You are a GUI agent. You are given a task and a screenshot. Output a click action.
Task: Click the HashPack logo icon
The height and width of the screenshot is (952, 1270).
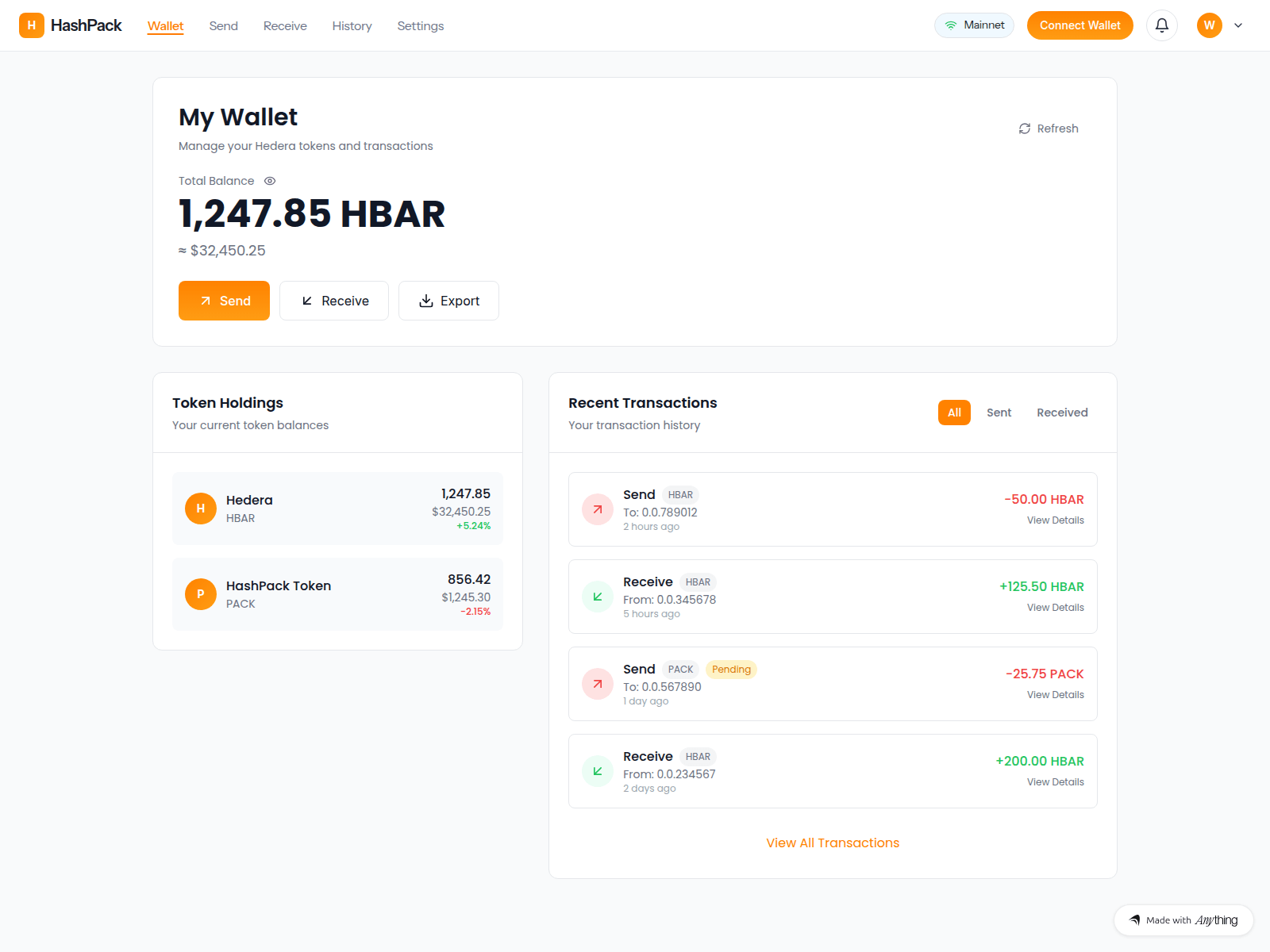point(32,25)
